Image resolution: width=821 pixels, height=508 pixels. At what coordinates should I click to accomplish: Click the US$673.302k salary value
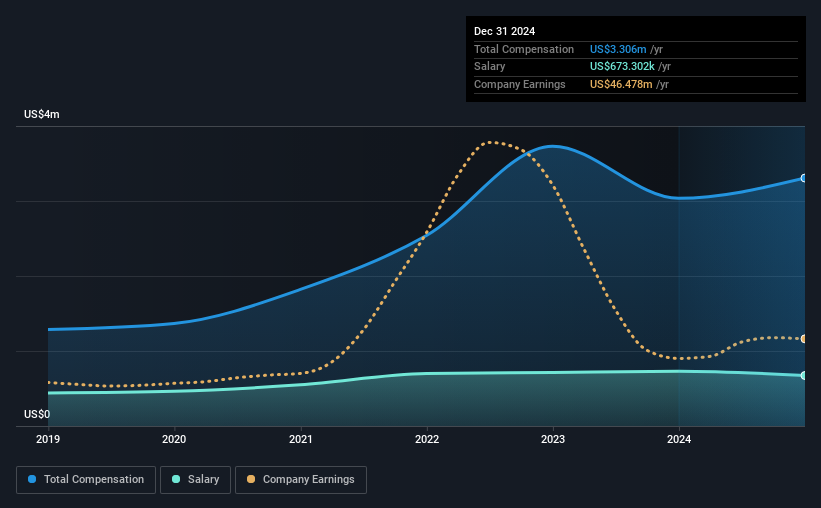[x=622, y=67]
